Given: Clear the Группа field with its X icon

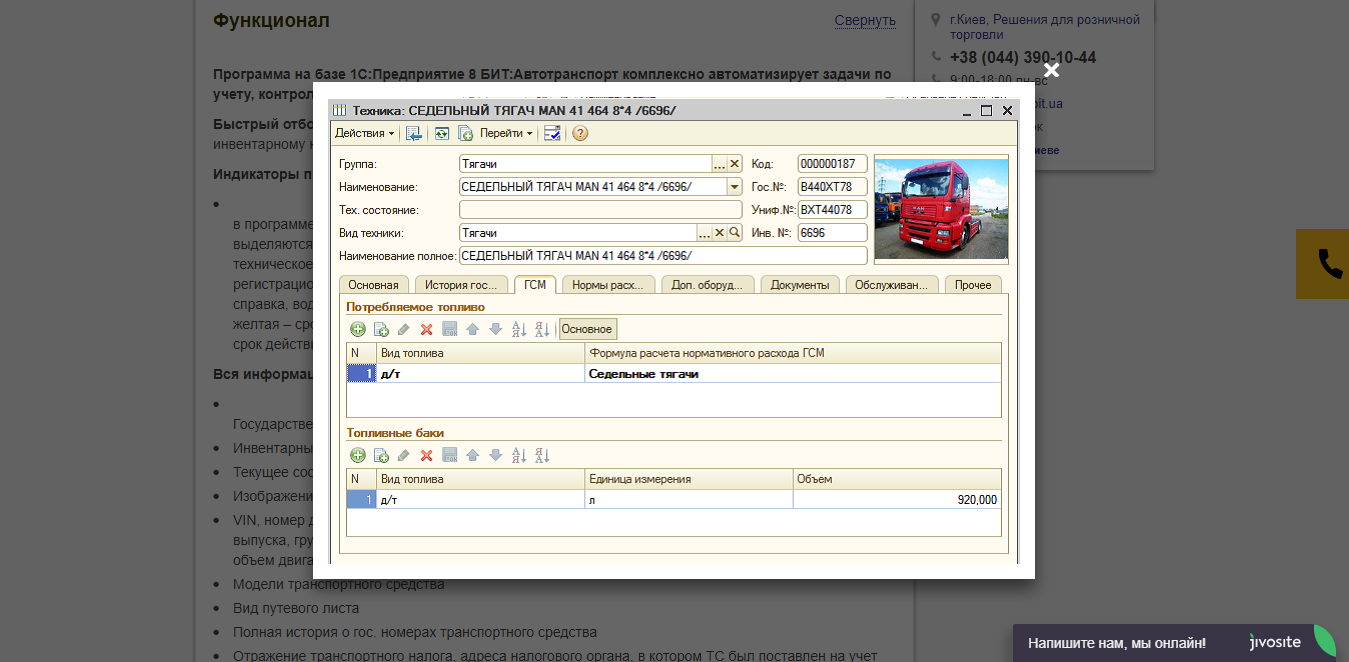Looking at the screenshot, I should pyautogui.click(x=734, y=164).
